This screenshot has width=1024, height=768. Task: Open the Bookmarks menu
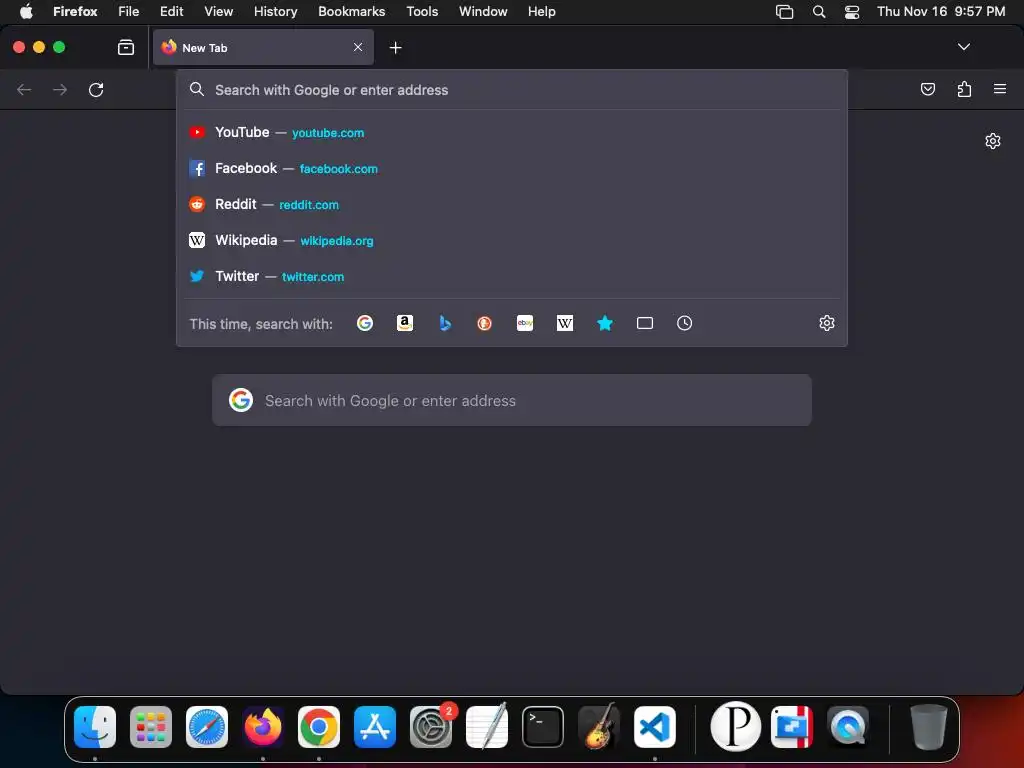pos(351,11)
